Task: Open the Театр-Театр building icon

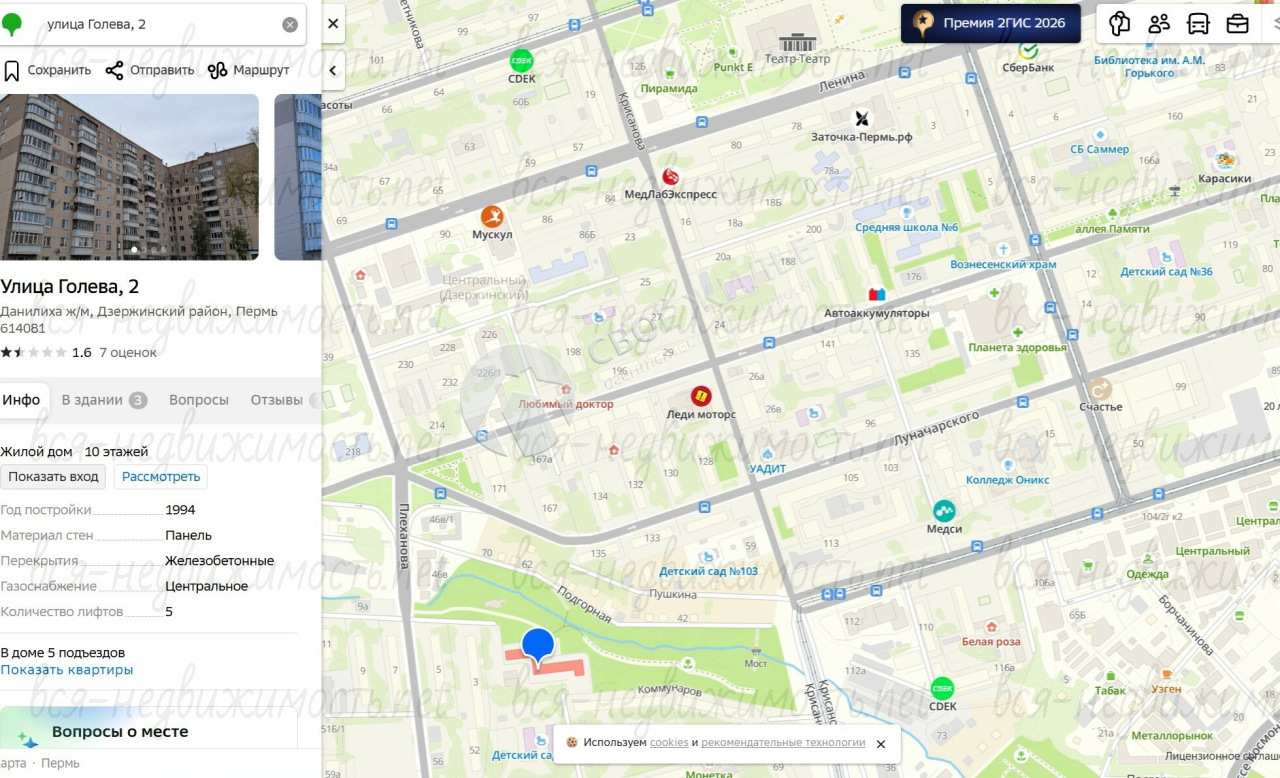Action: [798, 42]
